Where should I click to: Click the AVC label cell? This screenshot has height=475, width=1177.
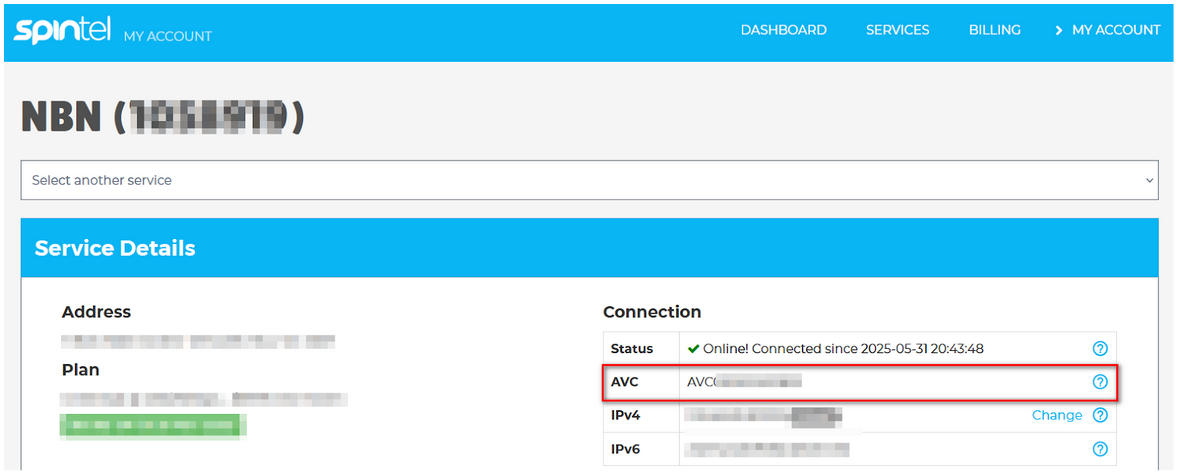[641, 382]
